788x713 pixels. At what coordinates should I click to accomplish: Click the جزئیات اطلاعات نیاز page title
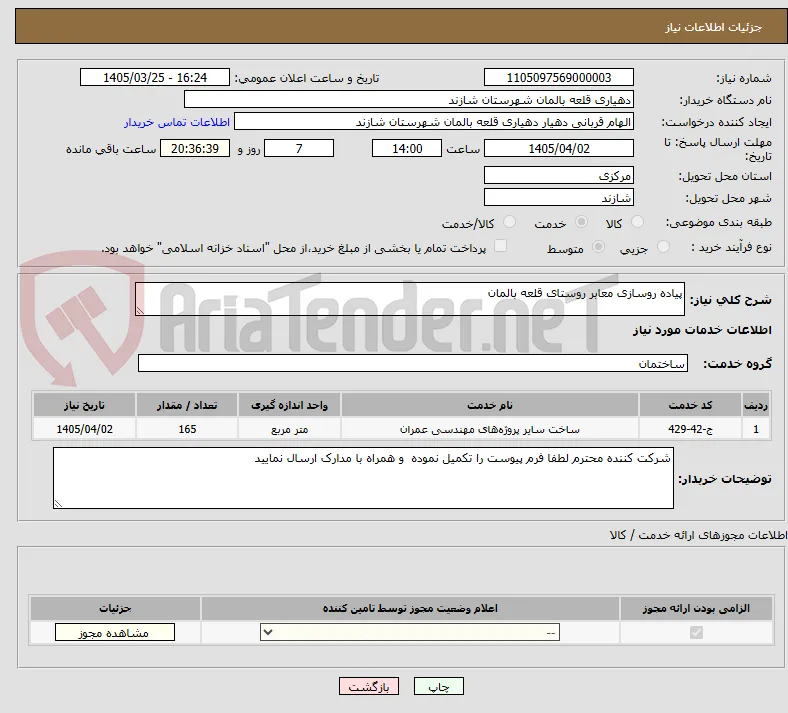coord(714,27)
